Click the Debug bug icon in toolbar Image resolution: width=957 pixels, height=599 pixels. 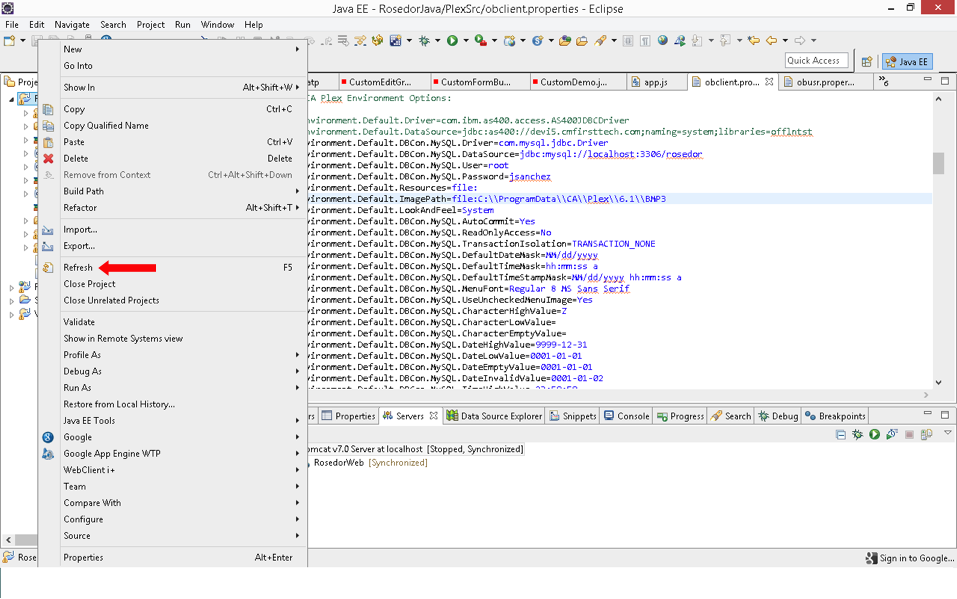424,41
